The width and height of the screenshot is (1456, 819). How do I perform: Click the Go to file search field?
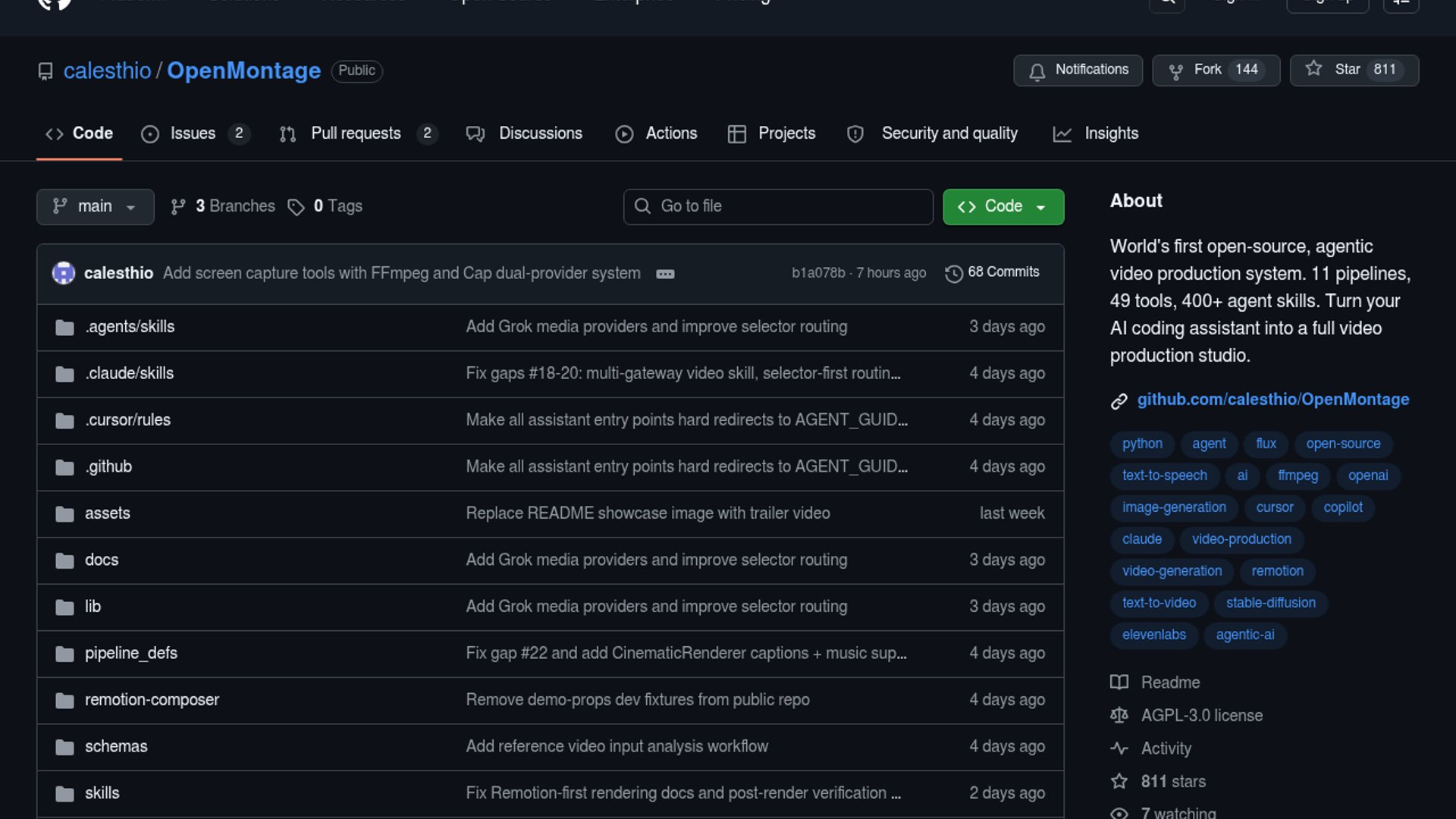click(x=778, y=206)
